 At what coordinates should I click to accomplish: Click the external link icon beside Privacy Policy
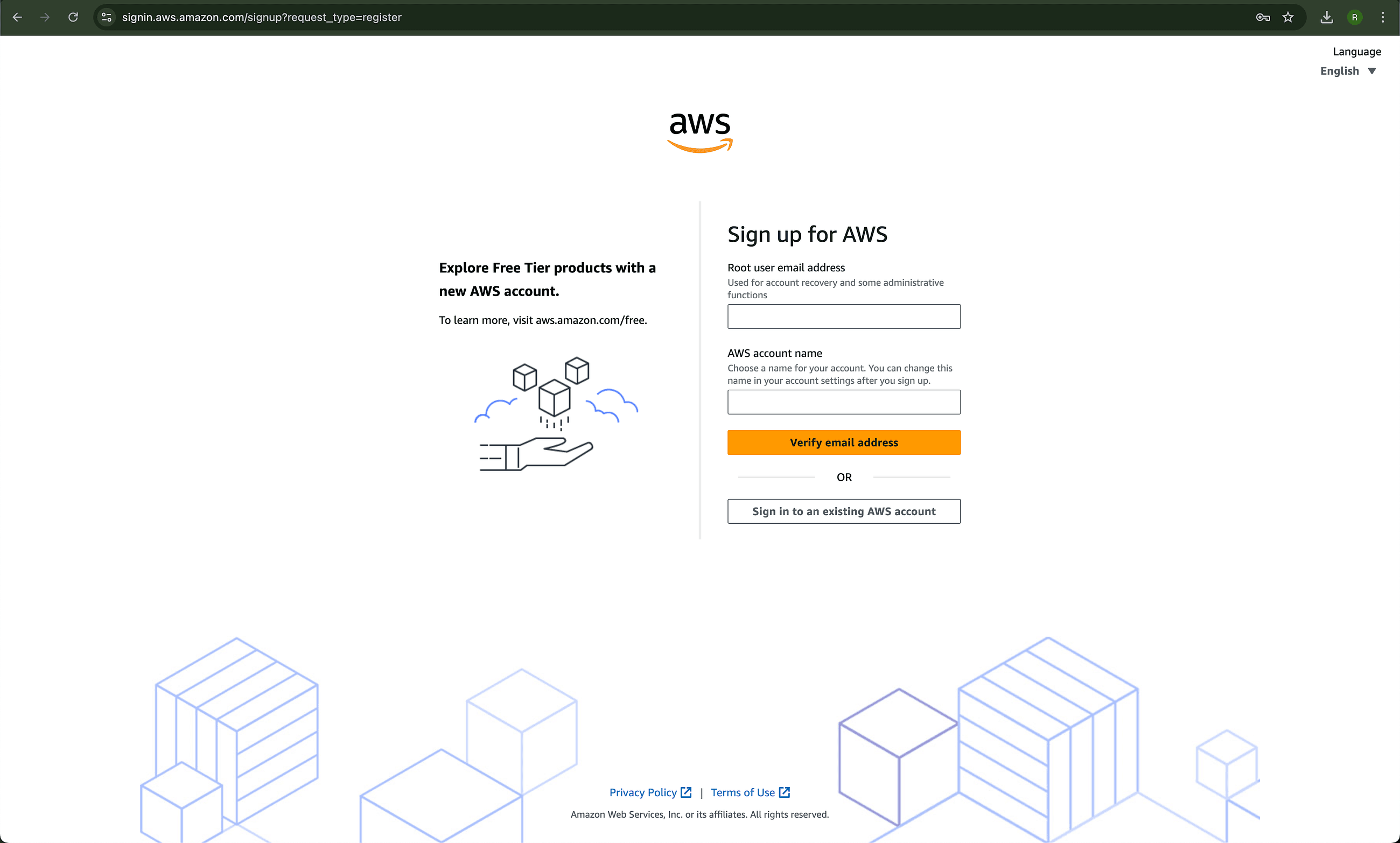click(686, 792)
